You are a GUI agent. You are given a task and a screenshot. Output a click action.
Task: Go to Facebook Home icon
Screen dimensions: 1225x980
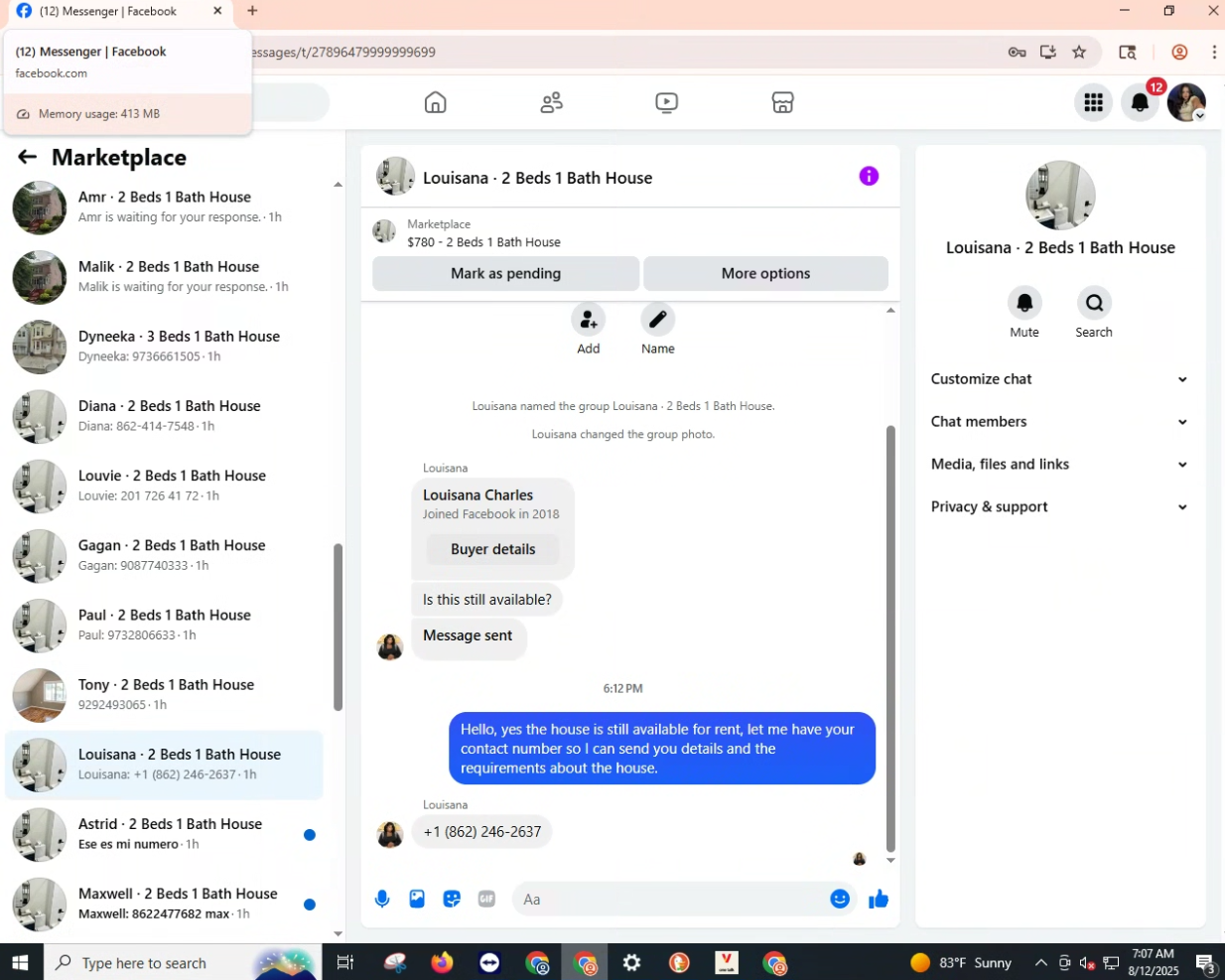point(435,102)
